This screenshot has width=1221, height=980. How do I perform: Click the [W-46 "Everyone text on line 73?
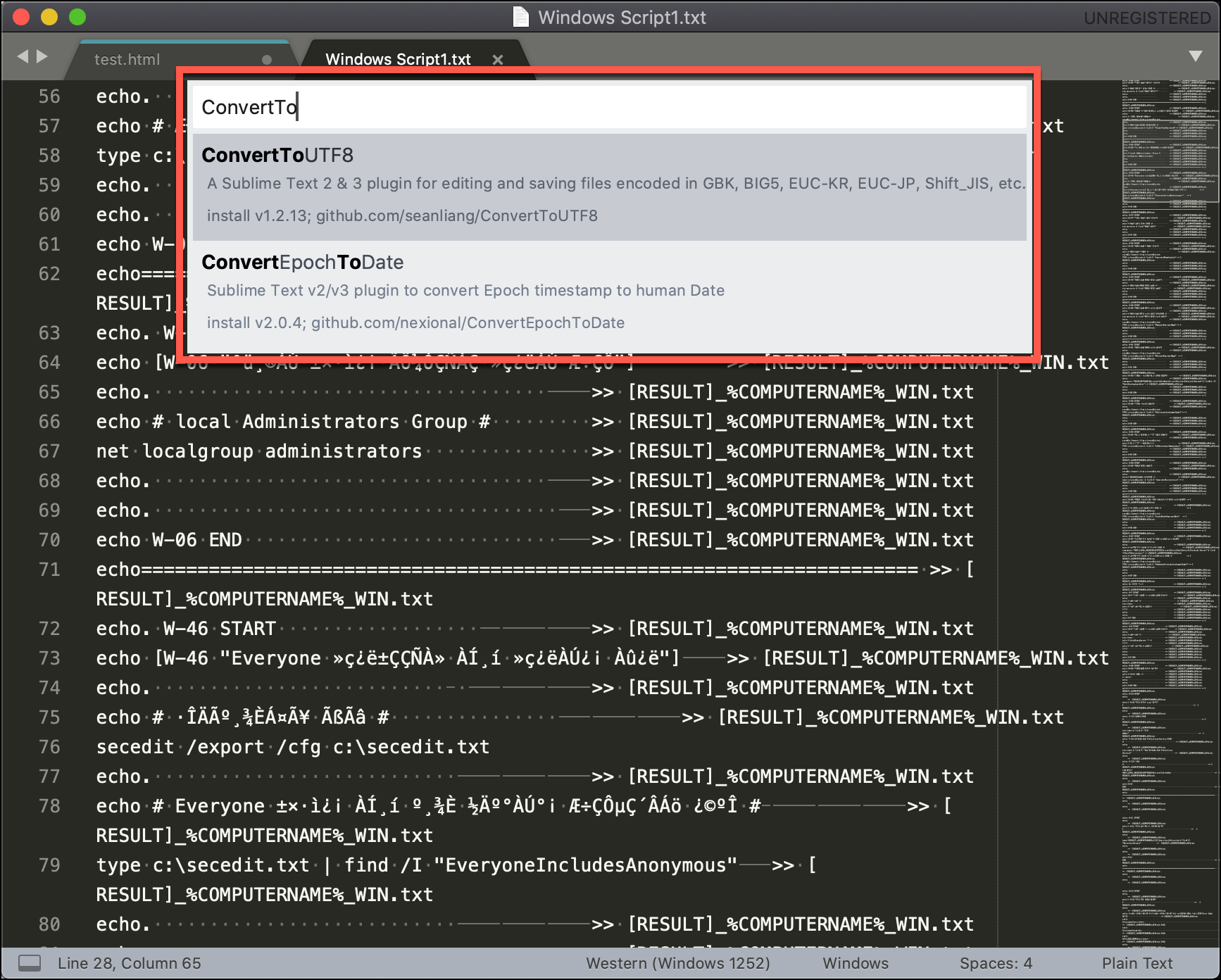click(x=237, y=658)
